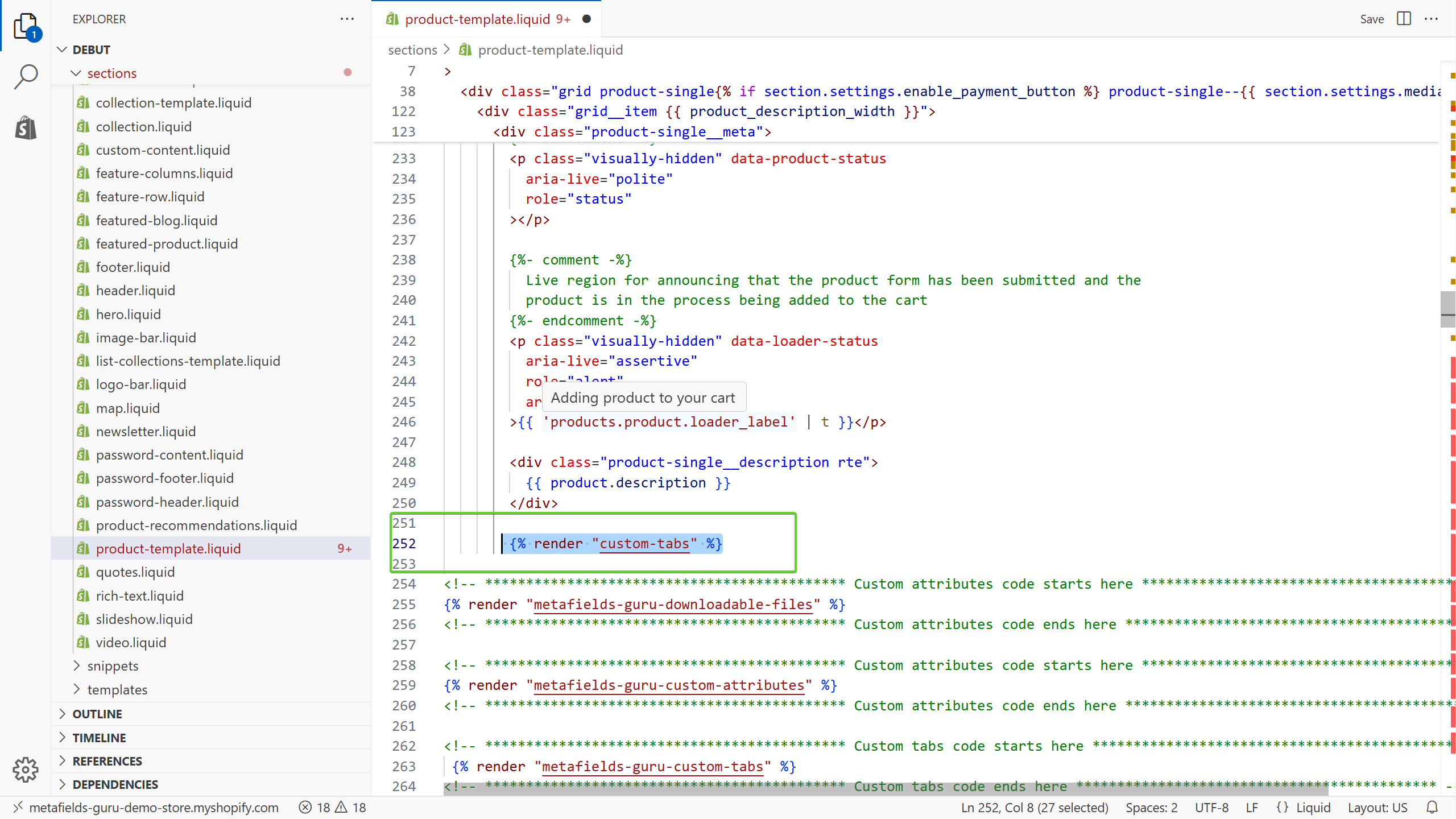Image resolution: width=1456 pixels, height=819 pixels.
Task: Open Explorer panel ellipsis menu
Action: tap(347, 19)
